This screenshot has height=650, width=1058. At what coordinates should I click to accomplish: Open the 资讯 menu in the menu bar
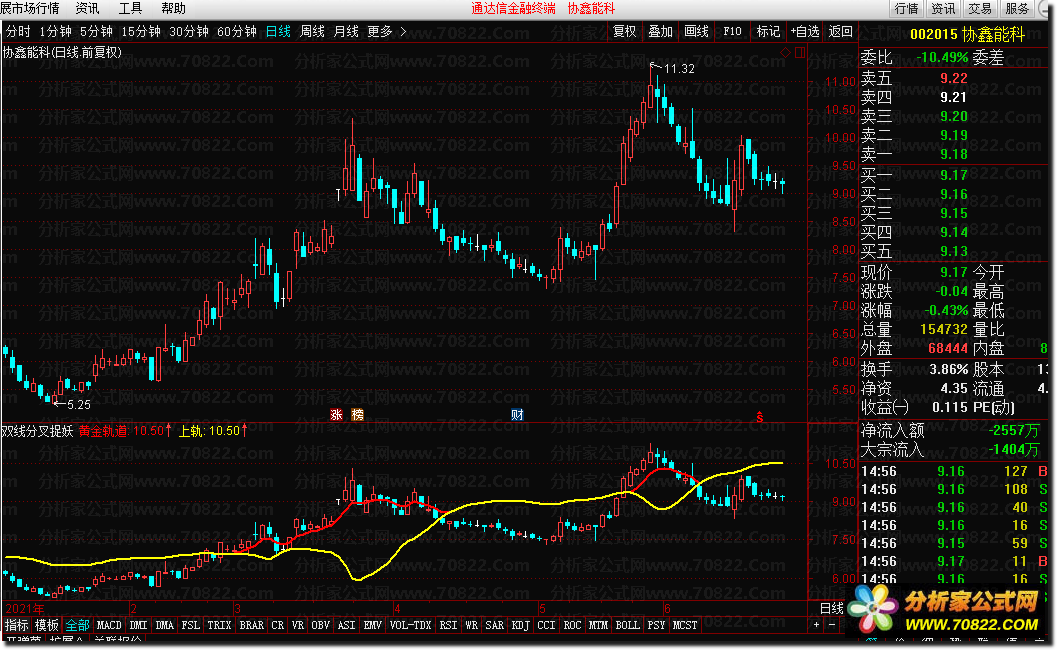87,8
